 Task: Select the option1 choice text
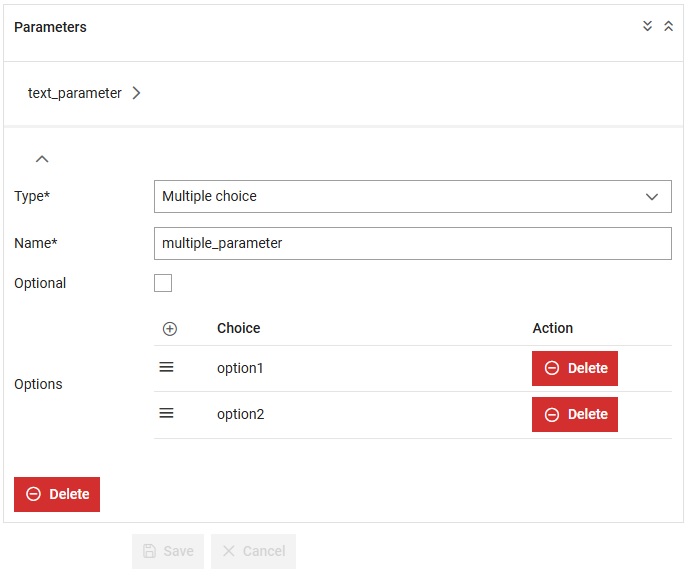pyautogui.click(x=240, y=368)
